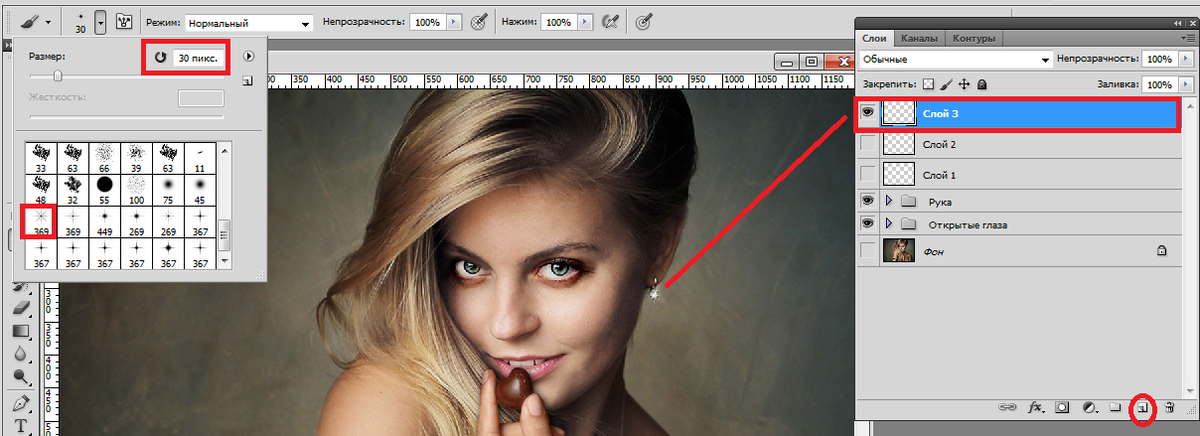The height and width of the screenshot is (436, 1200).
Task: Switch to the Слои tab
Action: coord(875,39)
